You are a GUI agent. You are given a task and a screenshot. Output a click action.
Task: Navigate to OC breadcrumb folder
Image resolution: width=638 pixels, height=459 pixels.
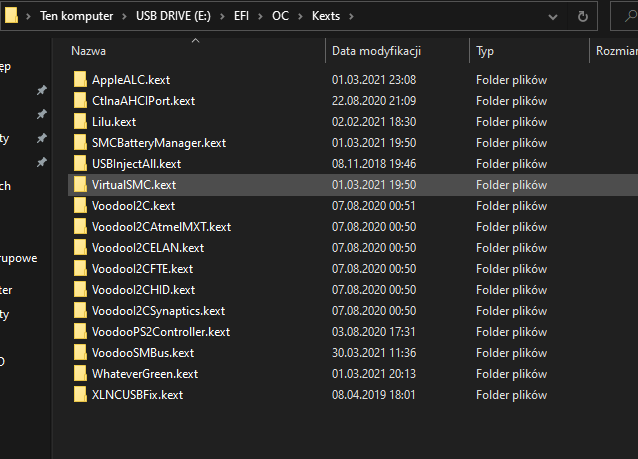pos(280,16)
